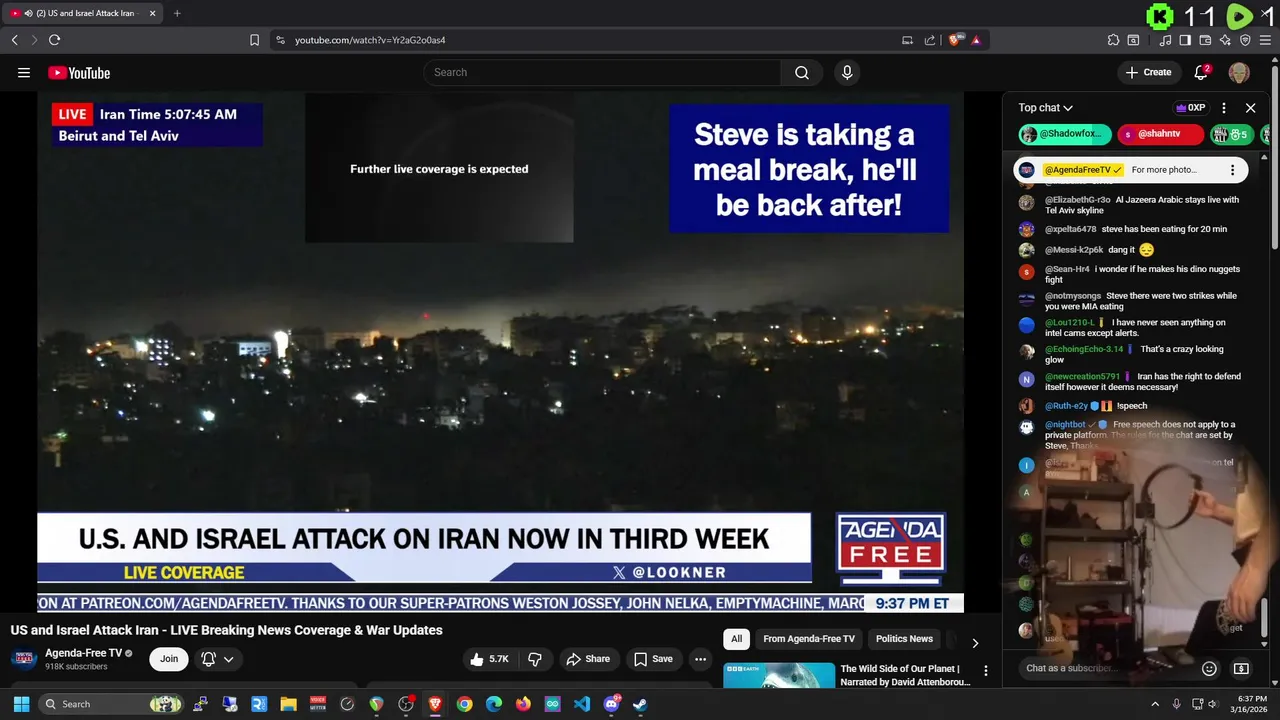Viewport: 1280px width, 720px height.
Task: Go to the YouTube home logo
Action: [x=79, y=72]
